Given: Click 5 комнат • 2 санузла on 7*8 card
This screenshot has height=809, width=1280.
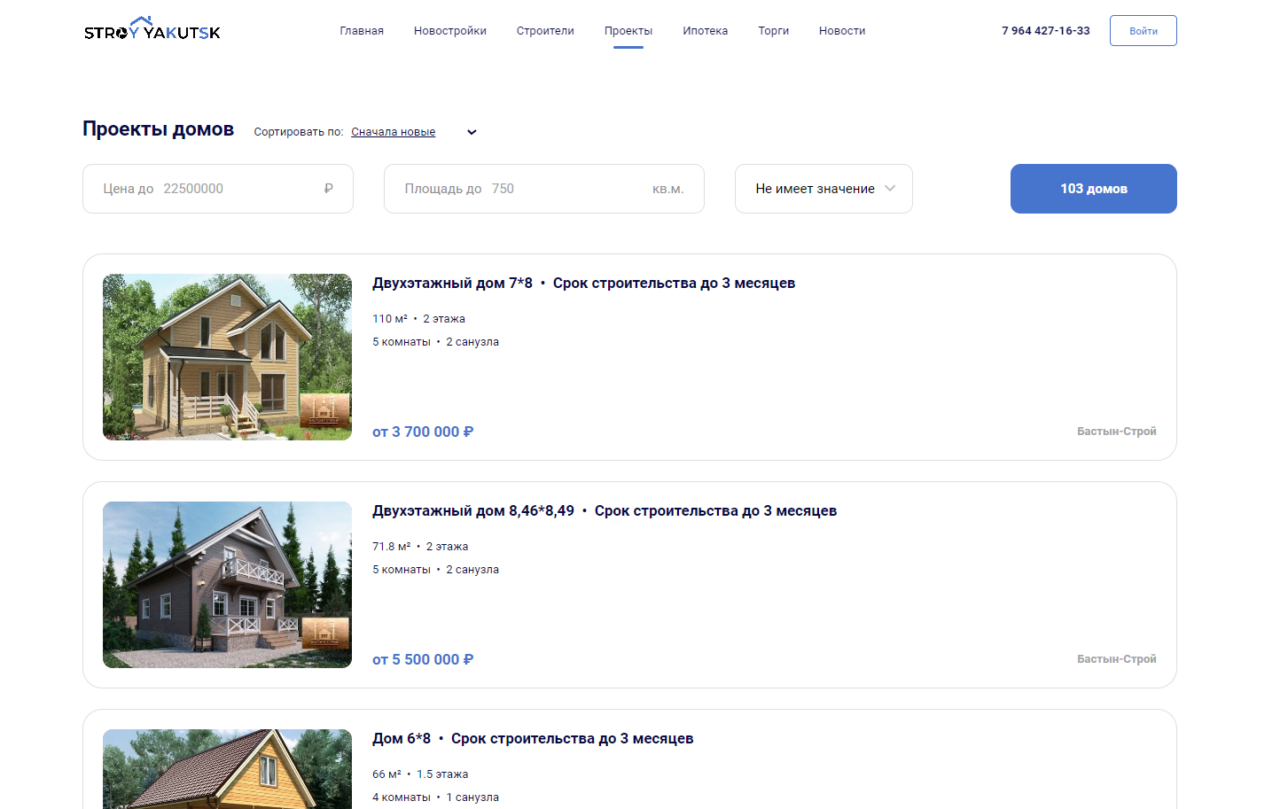Looking at the screenshot, I should tap(435, 342).
